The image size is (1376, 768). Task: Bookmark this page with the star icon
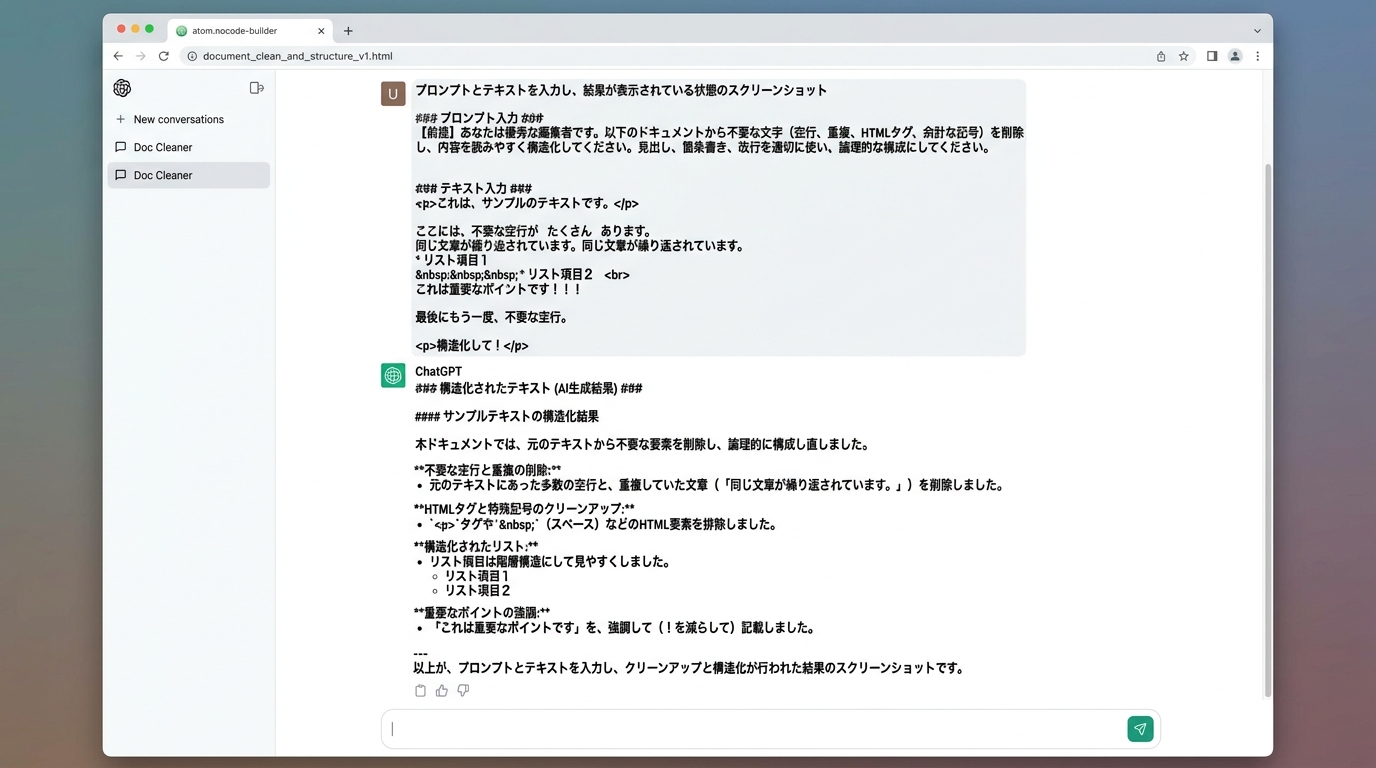pyautogui.click(x=1184, y=56)
